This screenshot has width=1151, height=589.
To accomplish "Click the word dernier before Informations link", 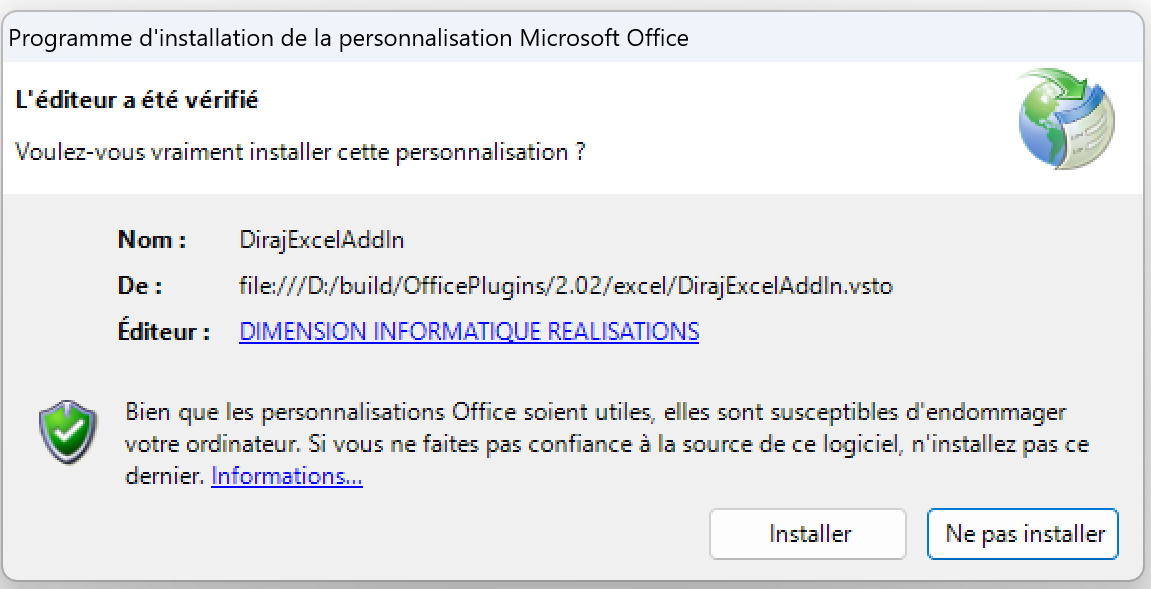I will point(164,477).
